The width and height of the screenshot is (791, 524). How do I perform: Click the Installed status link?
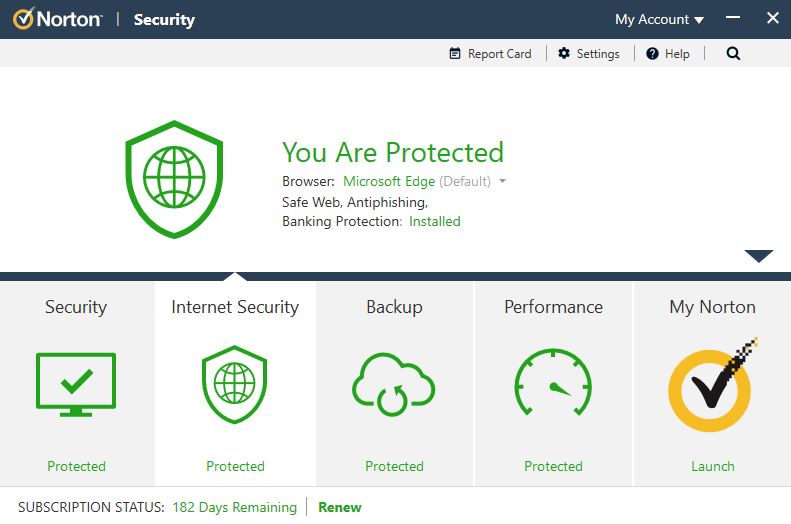pos(434,221)
